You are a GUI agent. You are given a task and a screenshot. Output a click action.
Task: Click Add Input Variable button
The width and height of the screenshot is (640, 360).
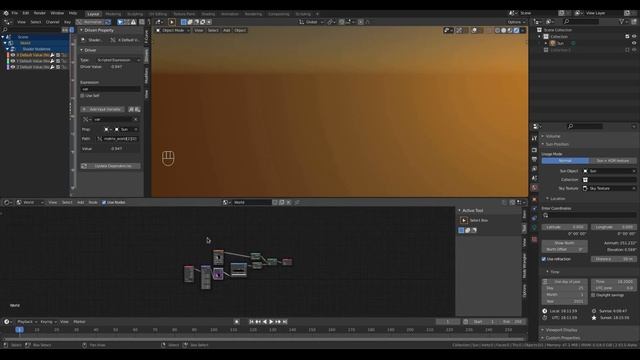pos(102,109)
